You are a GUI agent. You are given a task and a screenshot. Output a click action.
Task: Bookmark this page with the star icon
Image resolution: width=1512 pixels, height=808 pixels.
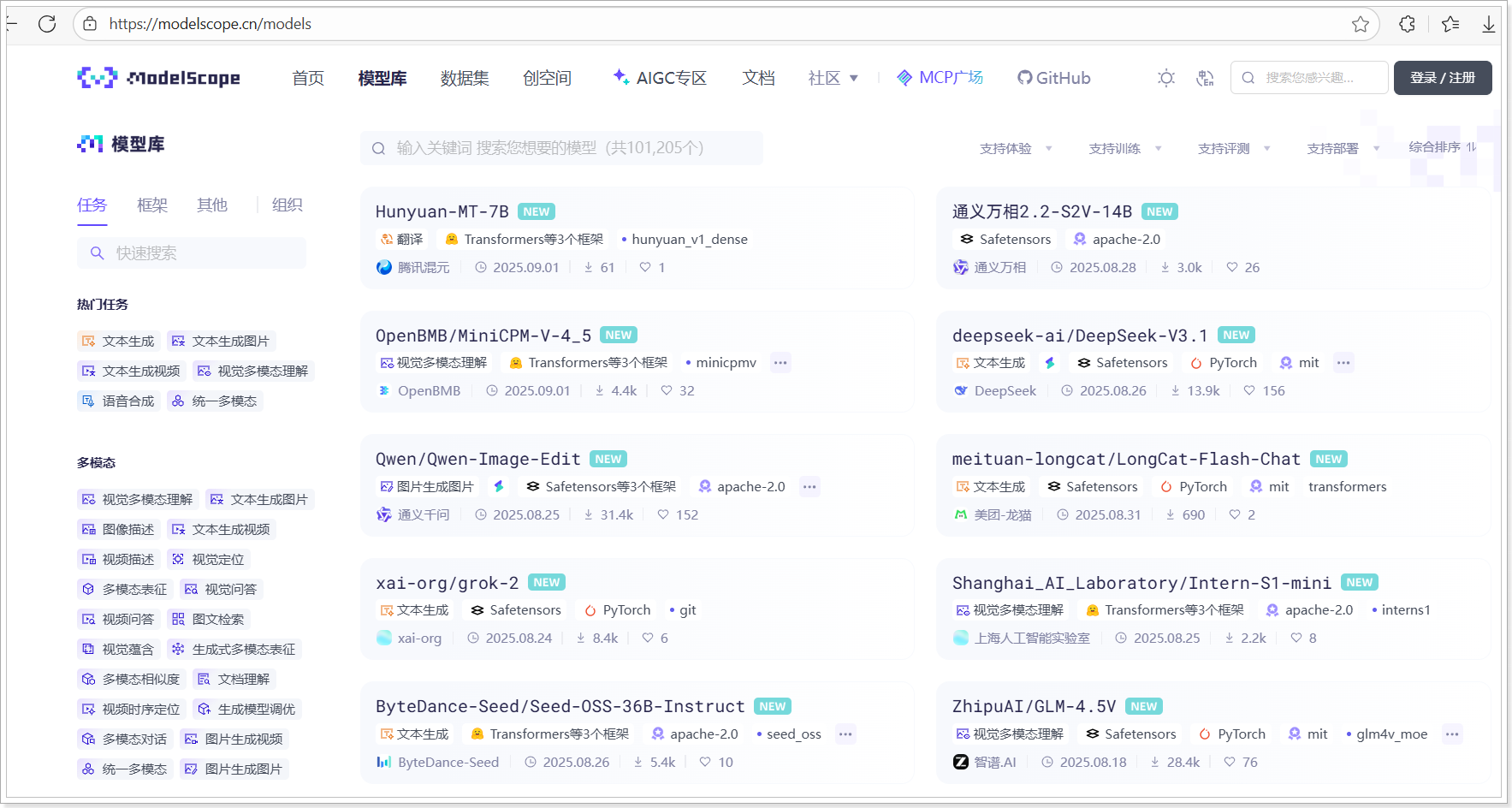(1361, 24)
